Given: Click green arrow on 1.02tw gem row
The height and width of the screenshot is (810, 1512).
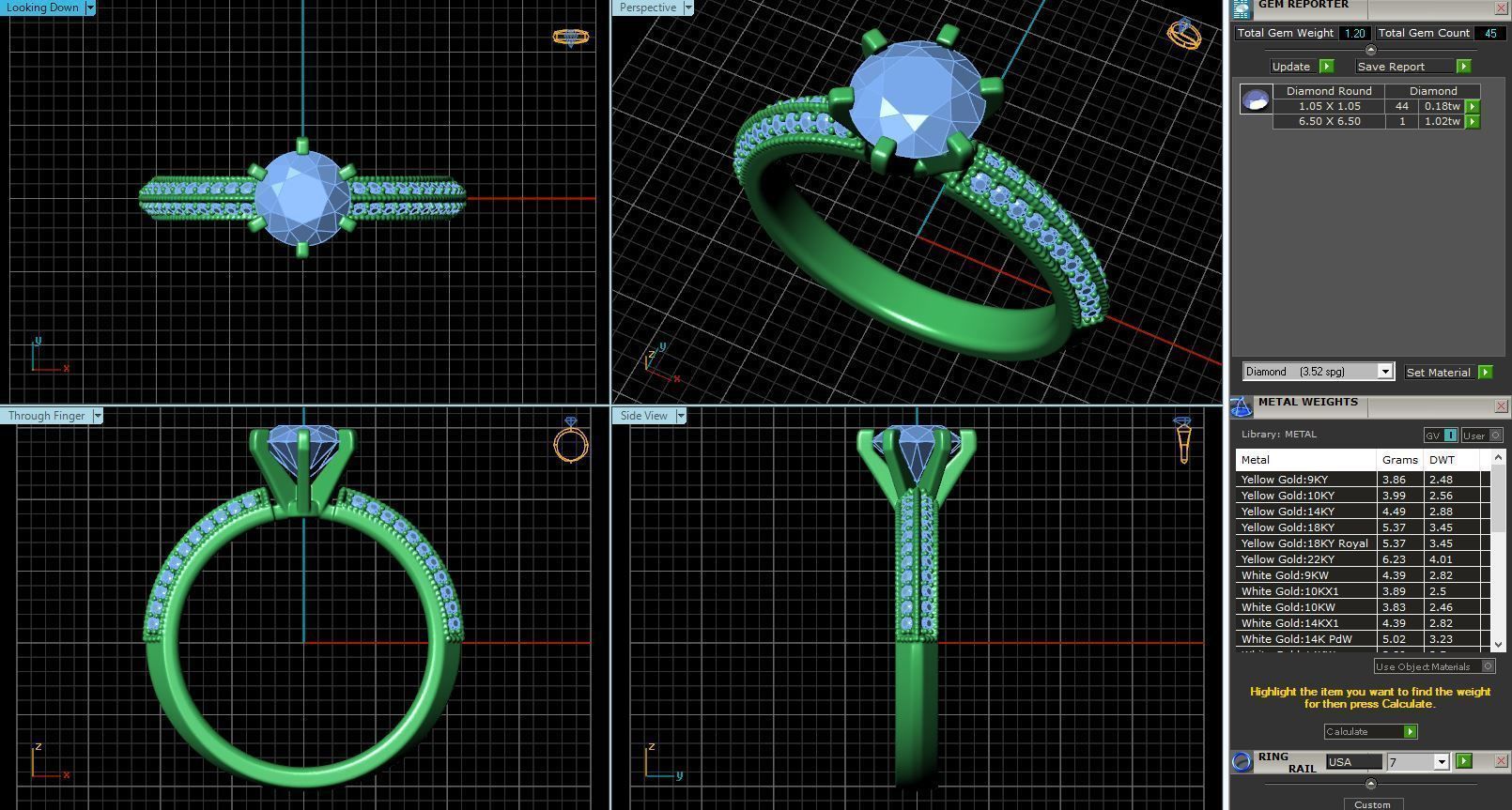Looking at the screenshot, I should (1473, 122).
